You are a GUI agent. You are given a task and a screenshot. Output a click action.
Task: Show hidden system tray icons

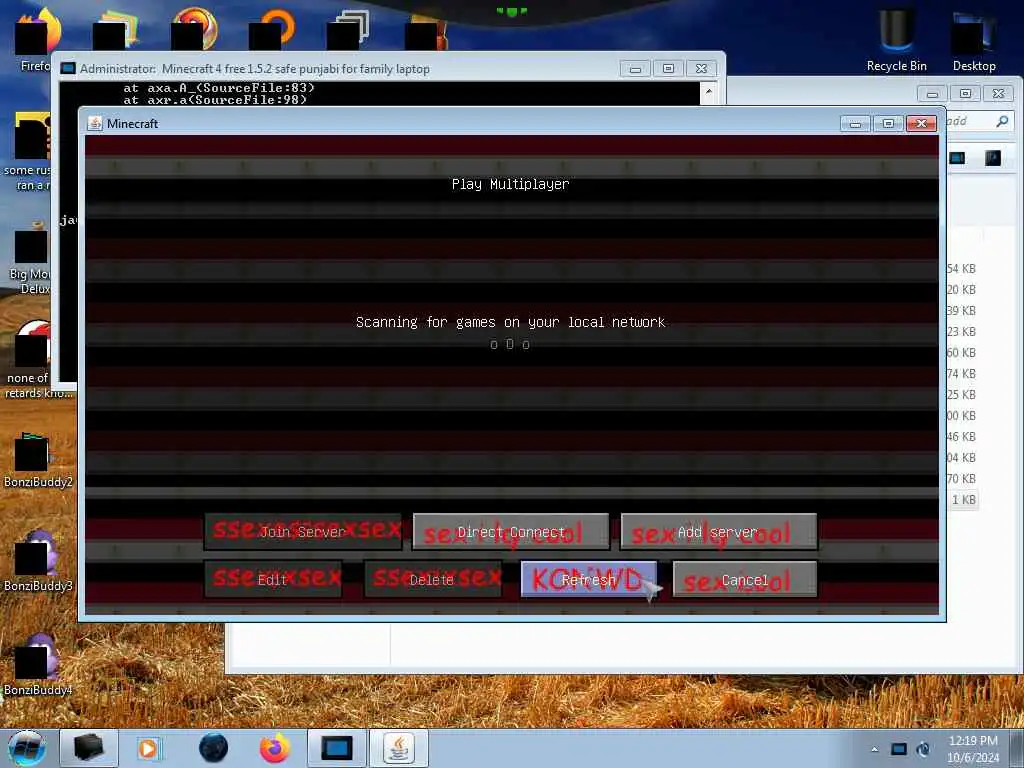[874, 749]
